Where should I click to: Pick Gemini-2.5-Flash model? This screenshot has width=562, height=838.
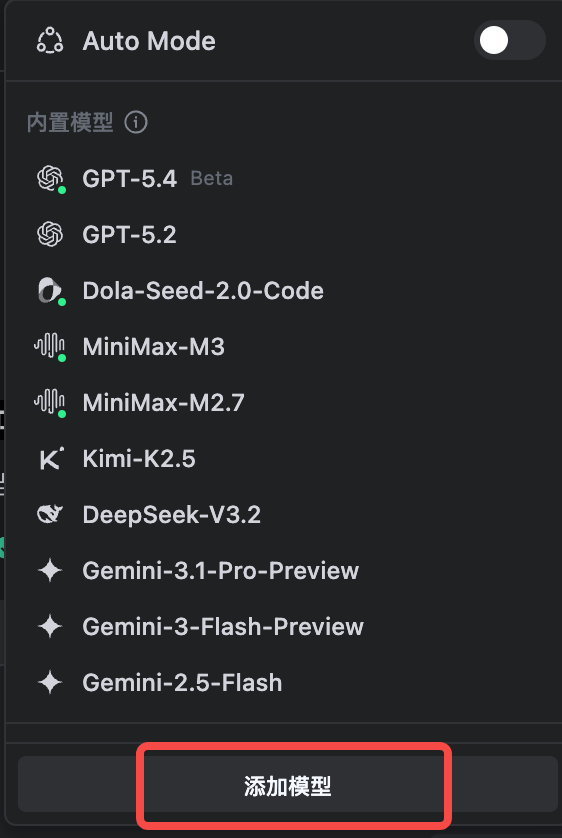[x=285, y=682]
